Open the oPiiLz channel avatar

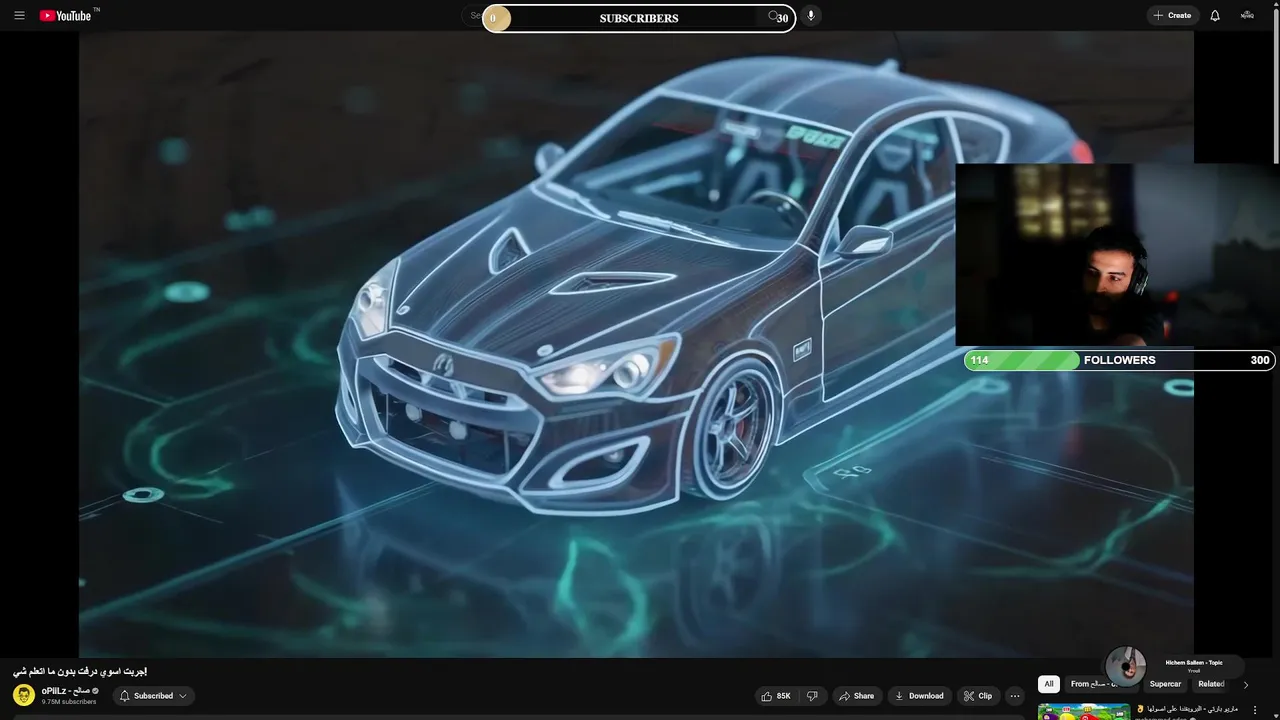click(24, 695)
